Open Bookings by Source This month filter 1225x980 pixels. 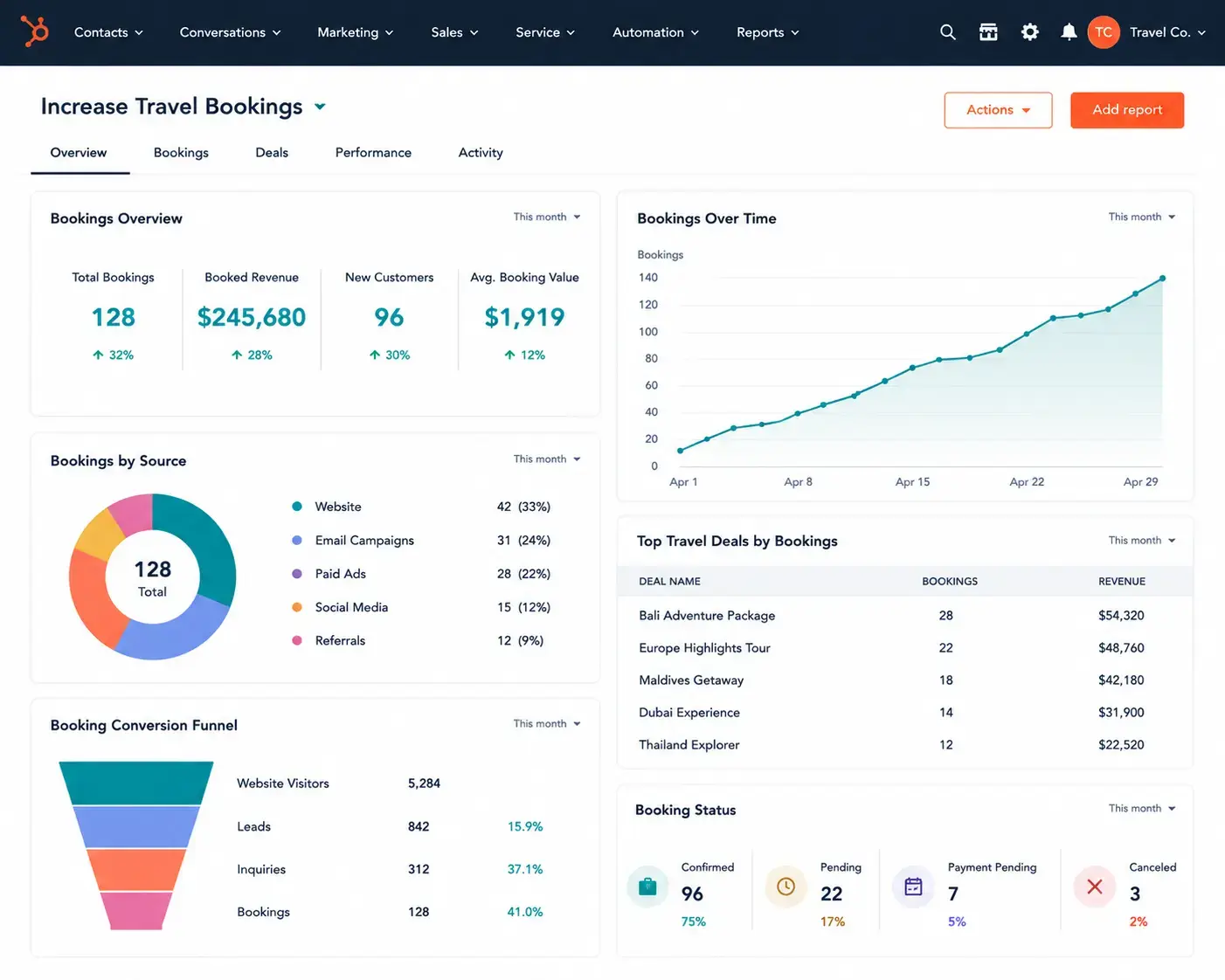point(547,459)
